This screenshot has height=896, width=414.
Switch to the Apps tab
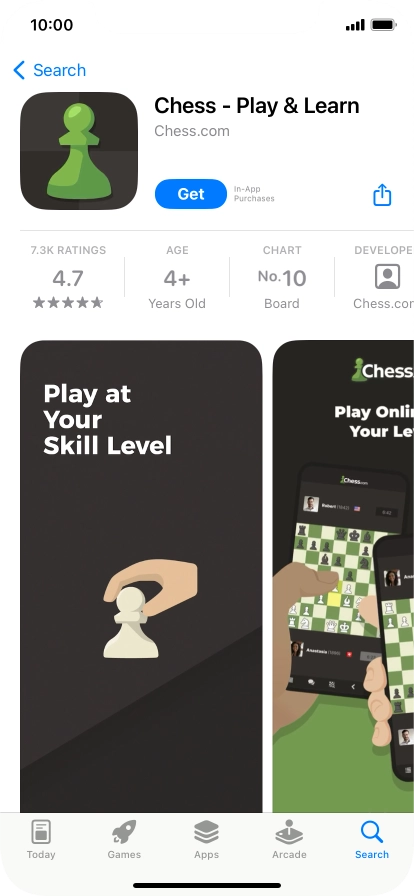206,840
